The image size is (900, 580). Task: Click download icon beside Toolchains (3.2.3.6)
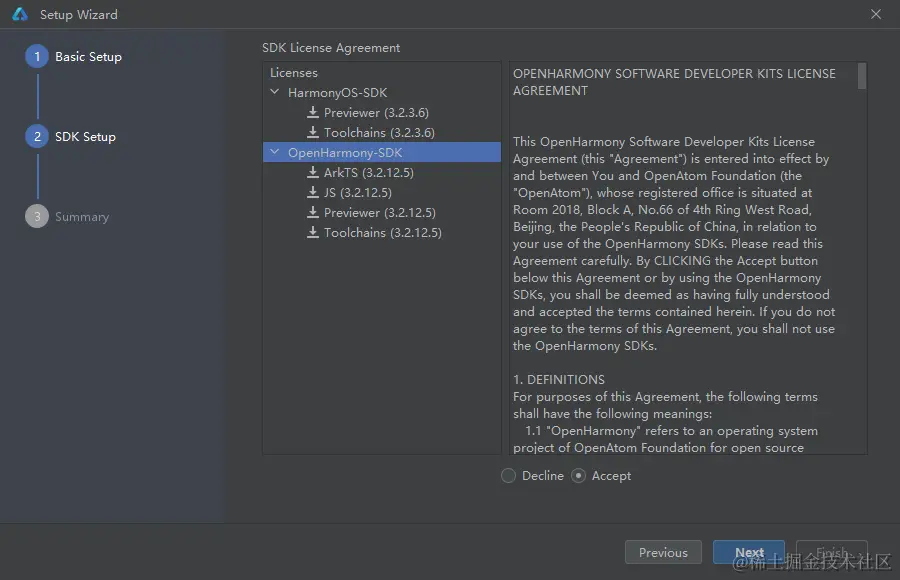coord(313,132)
